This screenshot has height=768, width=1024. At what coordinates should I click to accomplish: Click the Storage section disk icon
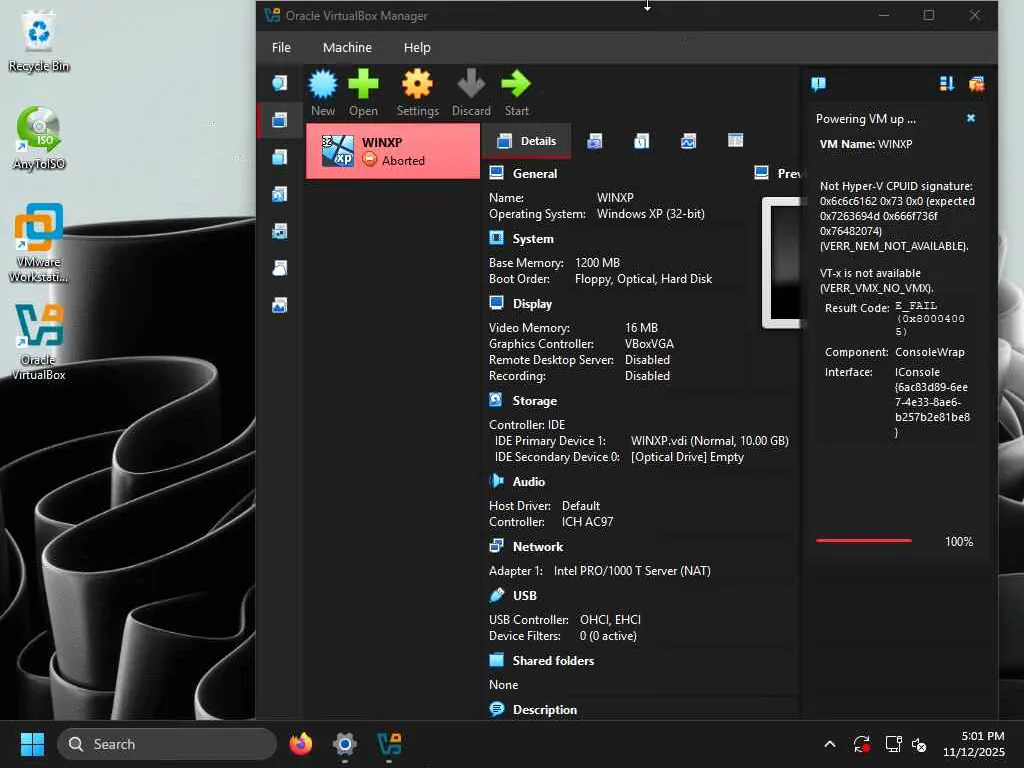[496, 400]
